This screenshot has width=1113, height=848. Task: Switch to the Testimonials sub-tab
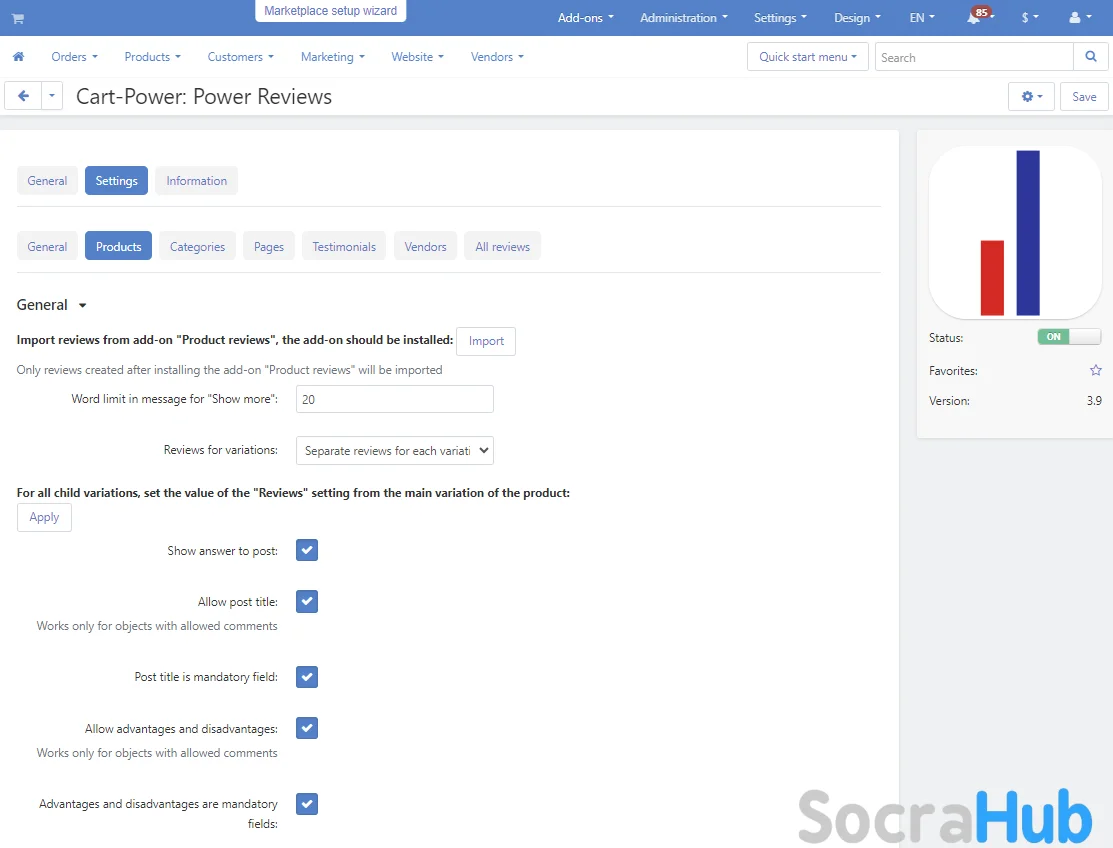344,246
